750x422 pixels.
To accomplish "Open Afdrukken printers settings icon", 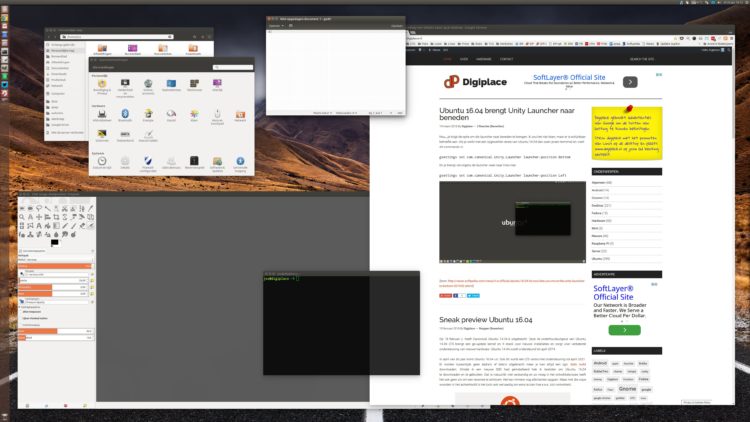I will [102, 115].
